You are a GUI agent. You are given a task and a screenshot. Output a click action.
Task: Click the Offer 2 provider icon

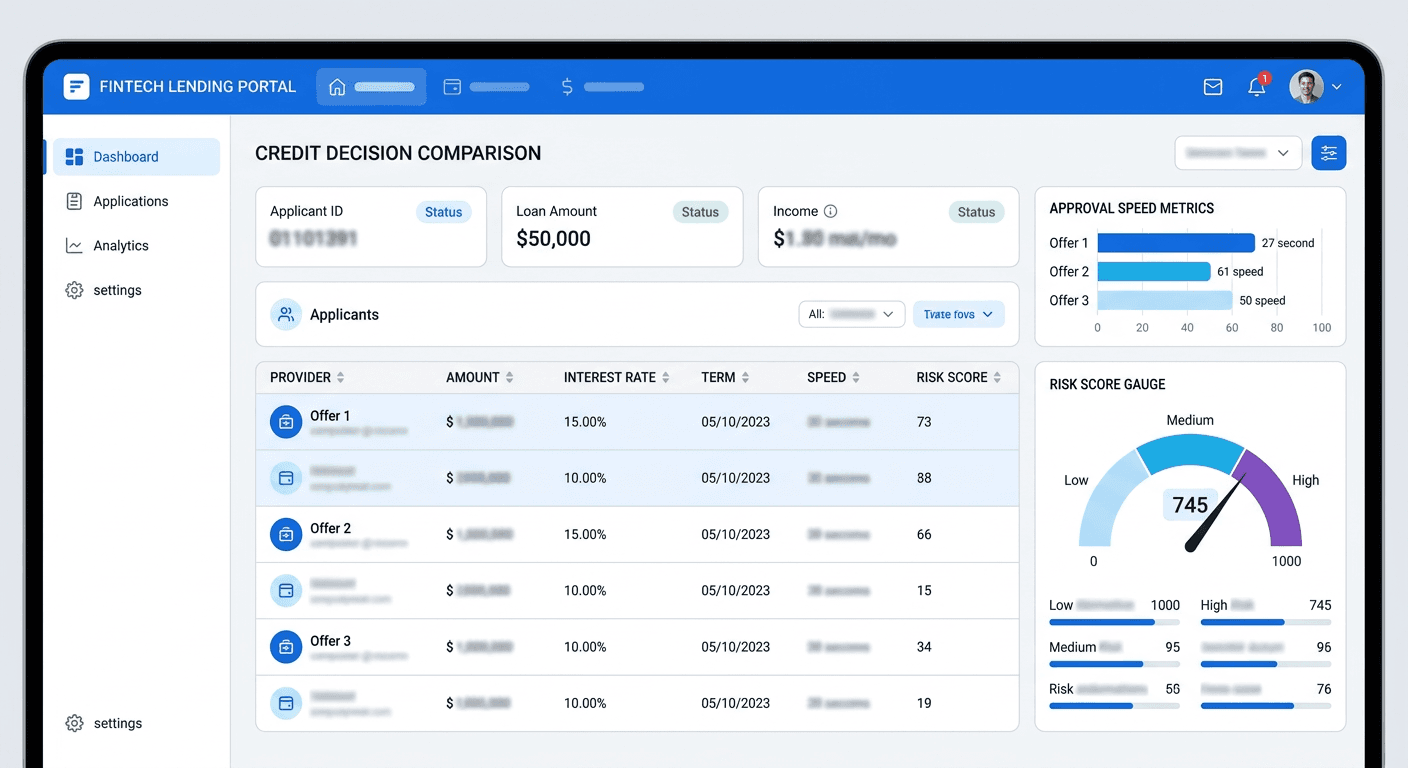pos(286,534)
